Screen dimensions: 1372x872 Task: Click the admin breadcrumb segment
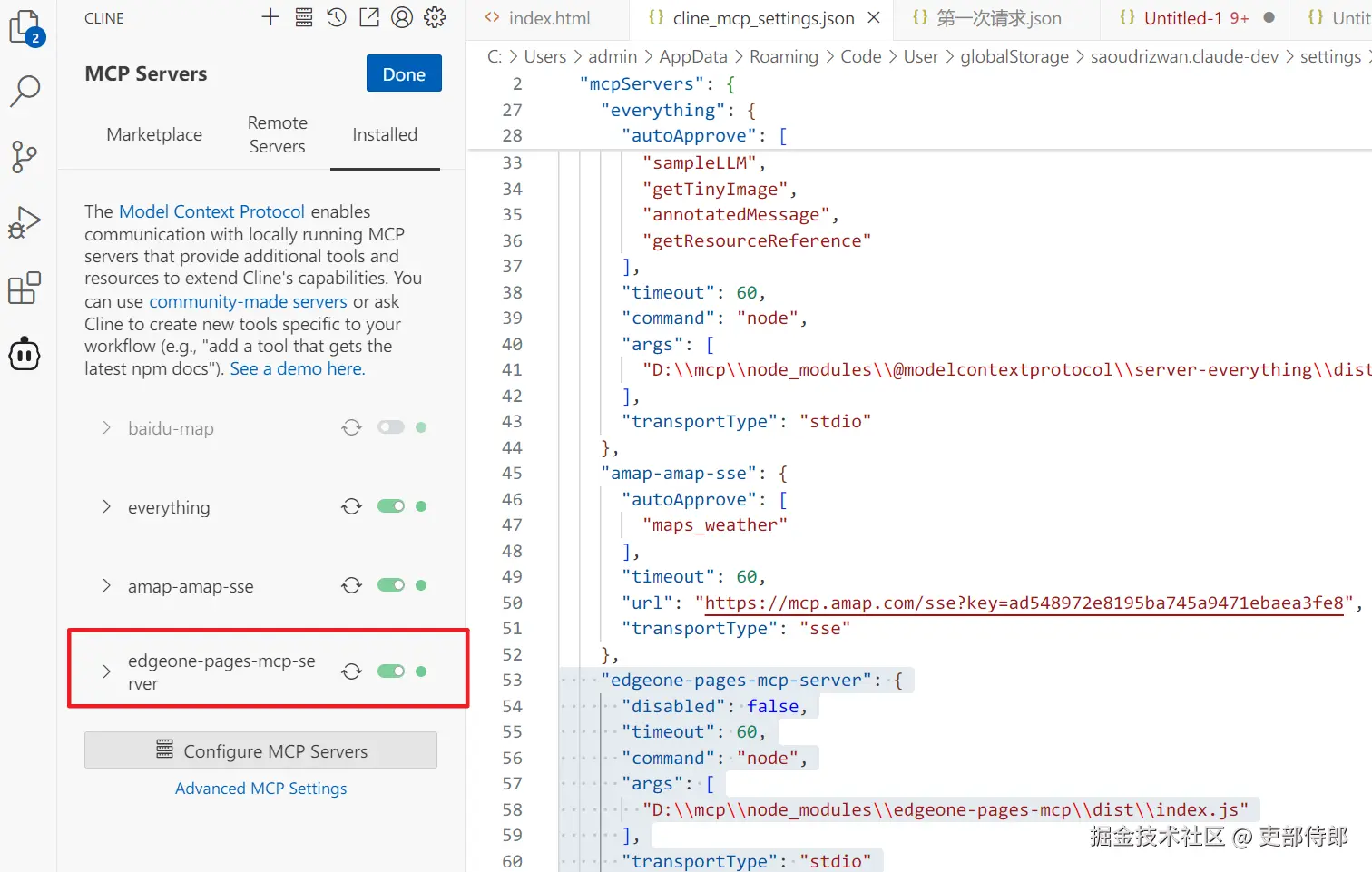coord(612,56)
